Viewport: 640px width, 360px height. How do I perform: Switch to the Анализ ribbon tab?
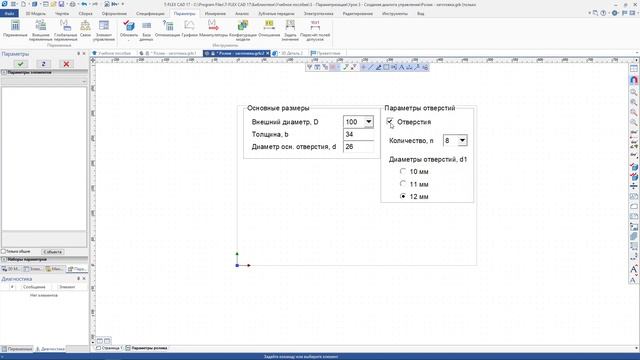click(242, 13)
